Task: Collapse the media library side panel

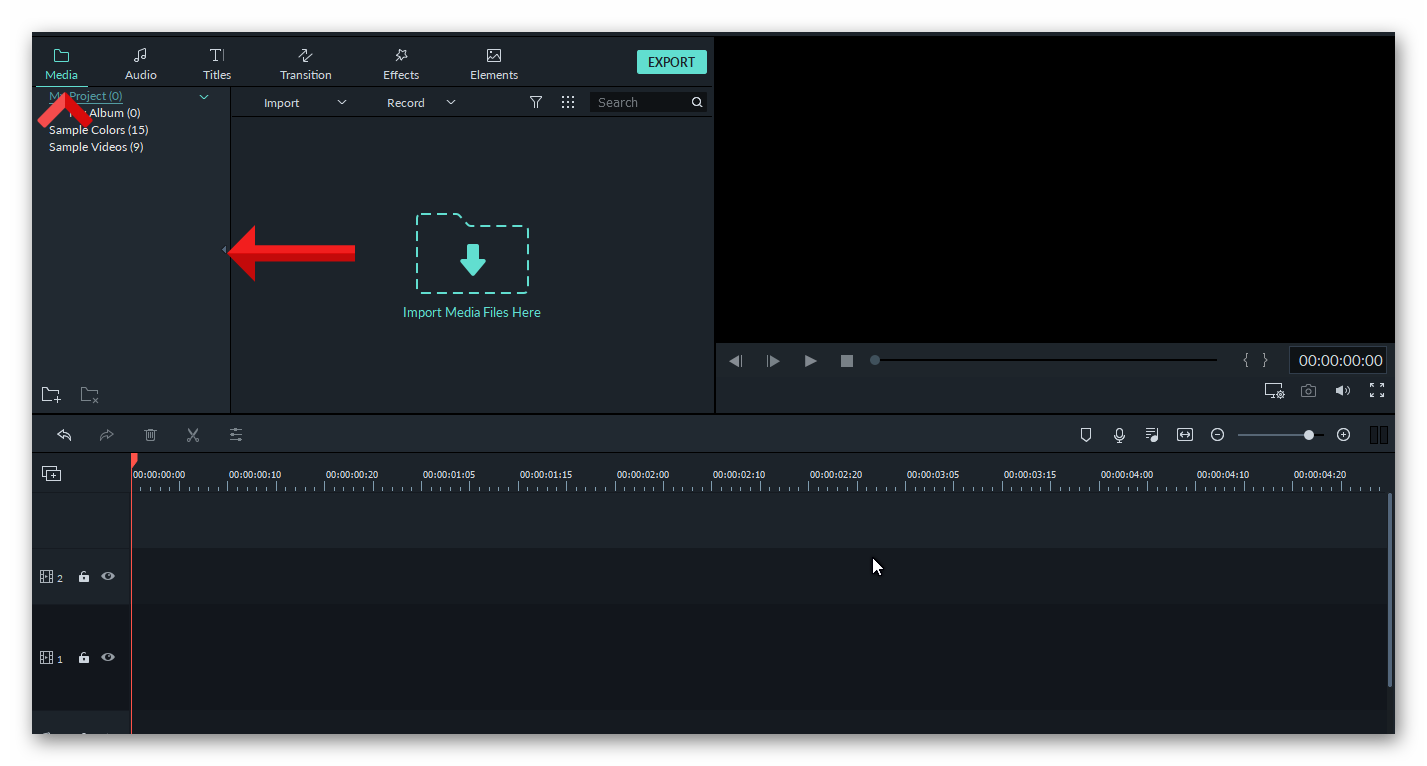Action: (x=224, y=250)
